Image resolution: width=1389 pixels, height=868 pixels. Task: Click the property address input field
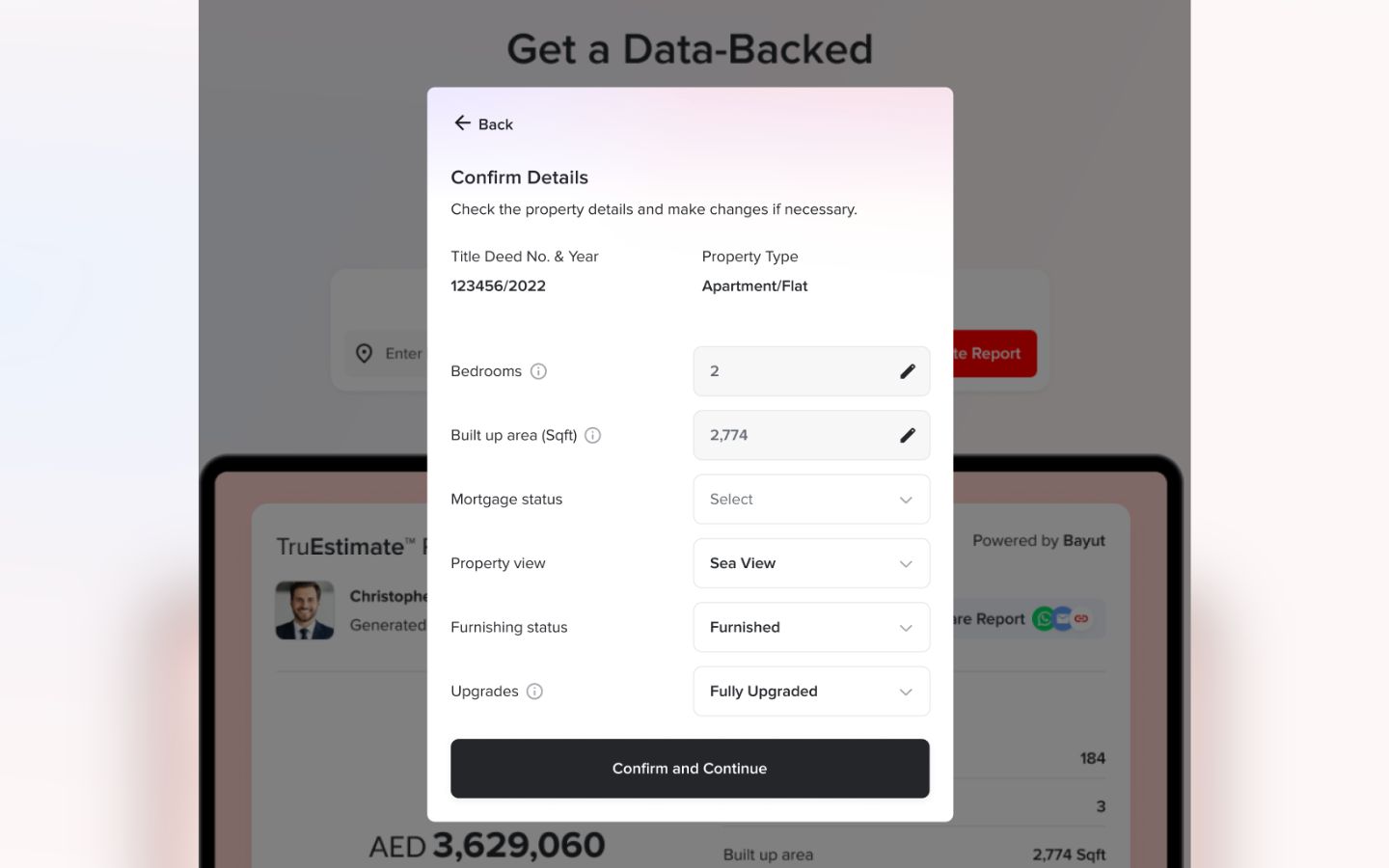click(x=405, y=353)
